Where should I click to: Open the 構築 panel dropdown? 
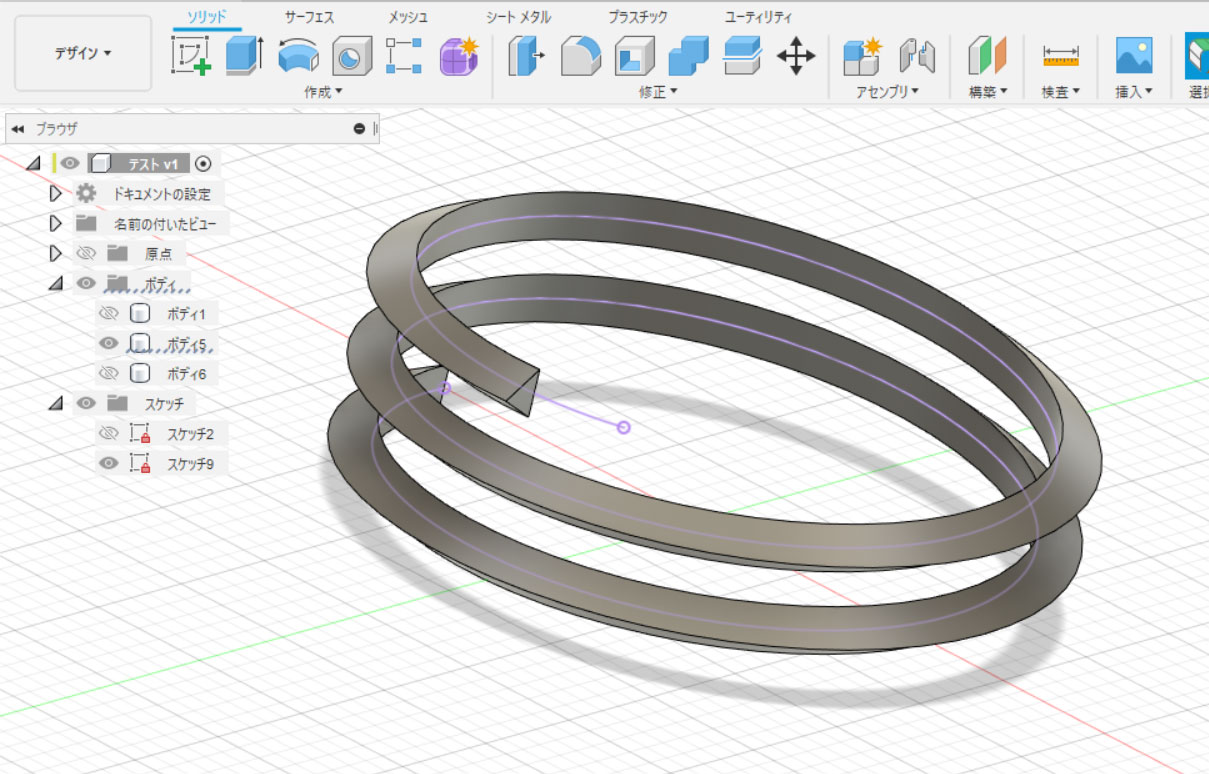(988, 91)
